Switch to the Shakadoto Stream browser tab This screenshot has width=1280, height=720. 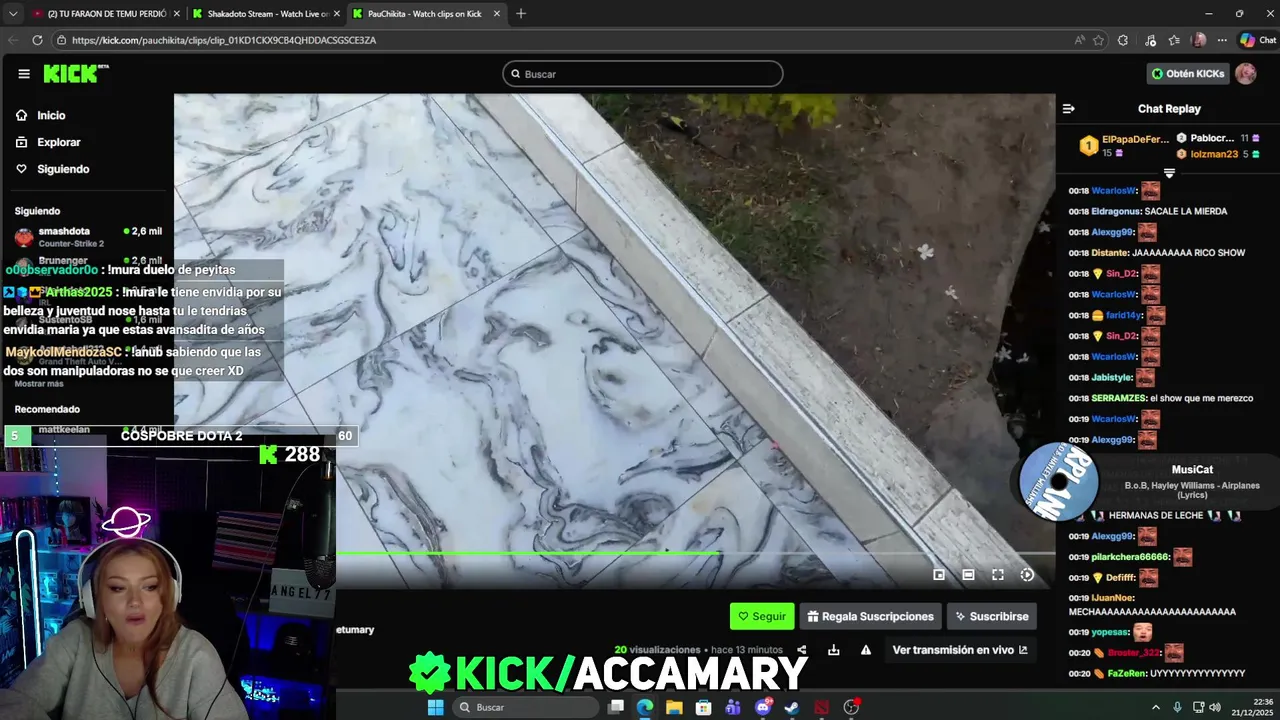[264, 14]
